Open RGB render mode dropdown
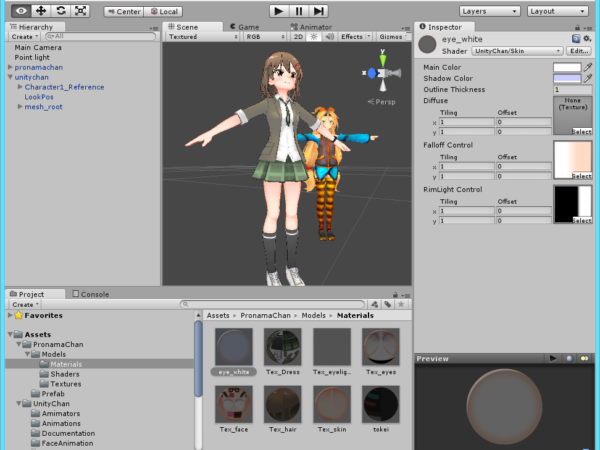600x450 pixels. tap(265, 37)
